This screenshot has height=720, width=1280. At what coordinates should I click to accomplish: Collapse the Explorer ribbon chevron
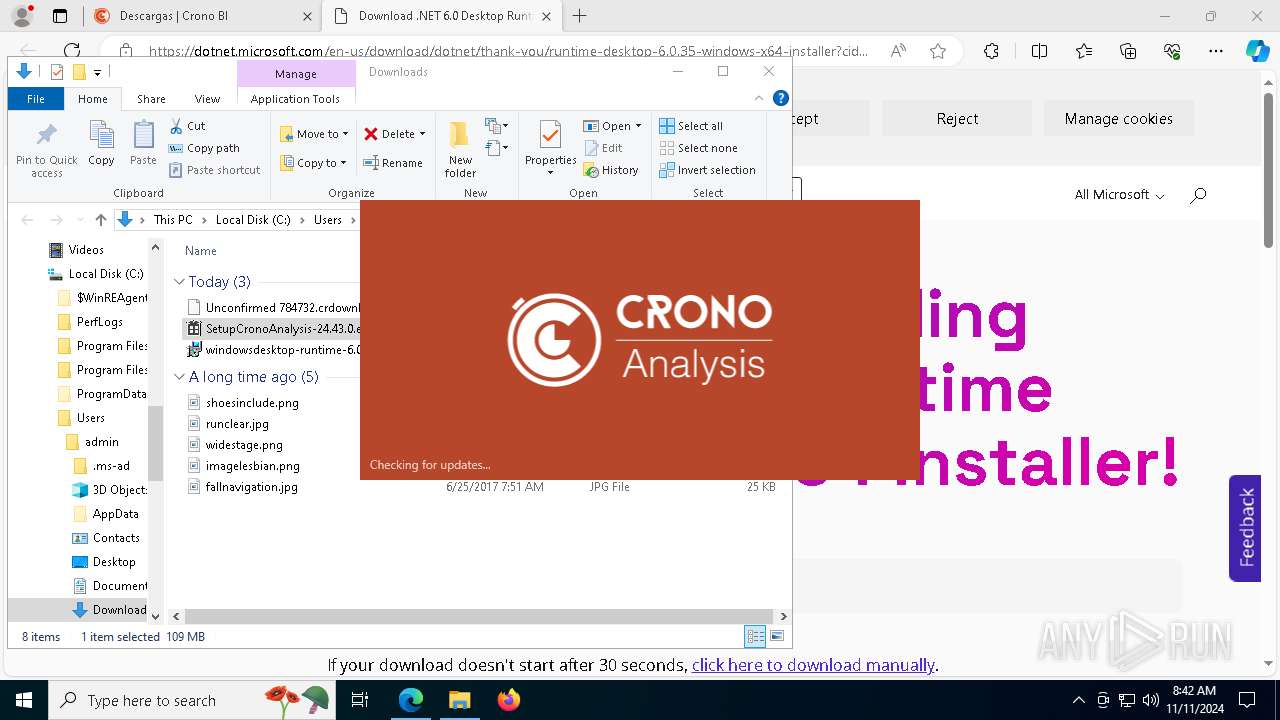[759, 98]
